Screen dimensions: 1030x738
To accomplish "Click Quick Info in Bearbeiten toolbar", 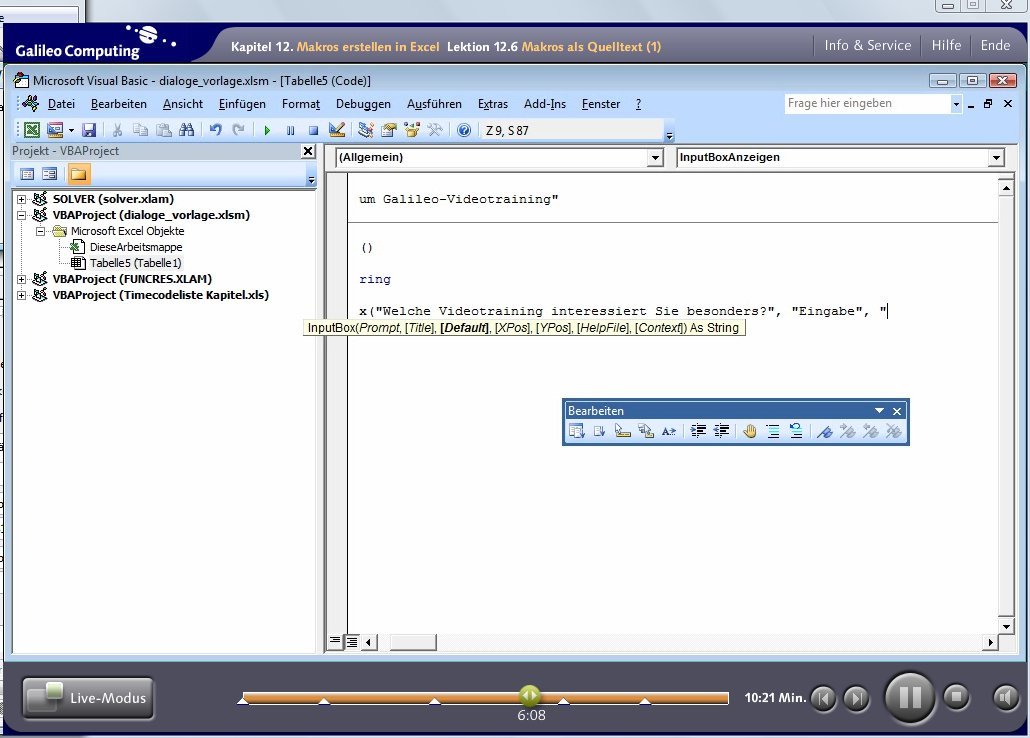I will pyautogui.click(x=623, y=431).
